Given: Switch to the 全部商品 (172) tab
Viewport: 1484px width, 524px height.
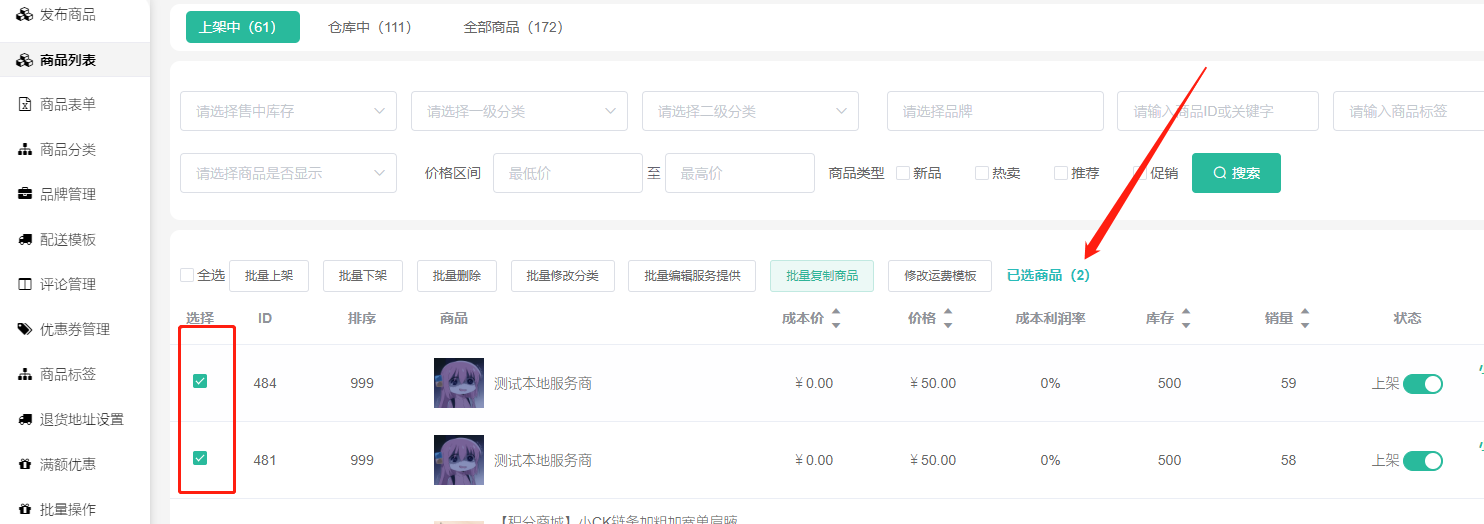Looking at the screenshot, I should point(513,28).
